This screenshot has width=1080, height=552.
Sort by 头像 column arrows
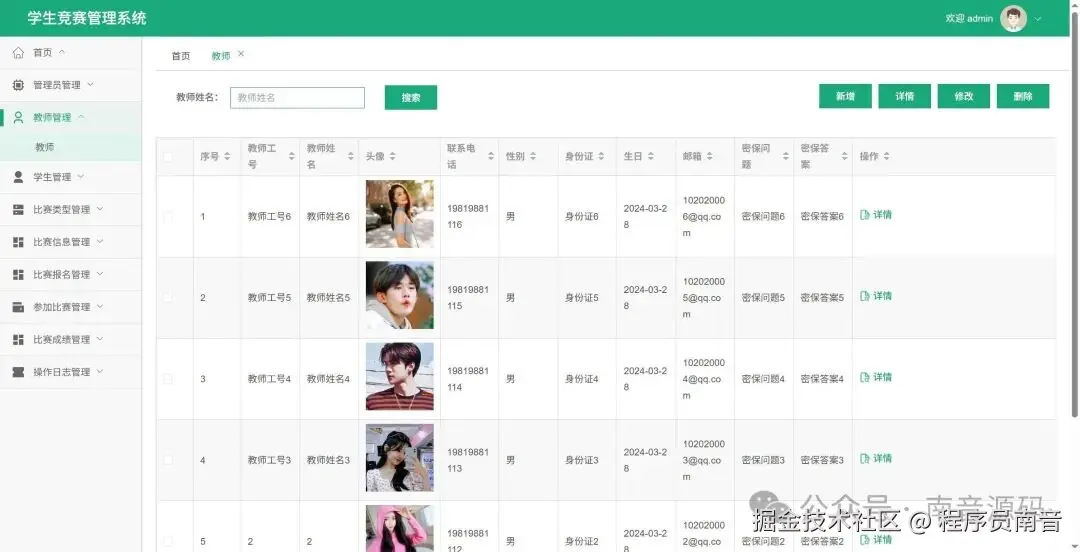[393, 156]
